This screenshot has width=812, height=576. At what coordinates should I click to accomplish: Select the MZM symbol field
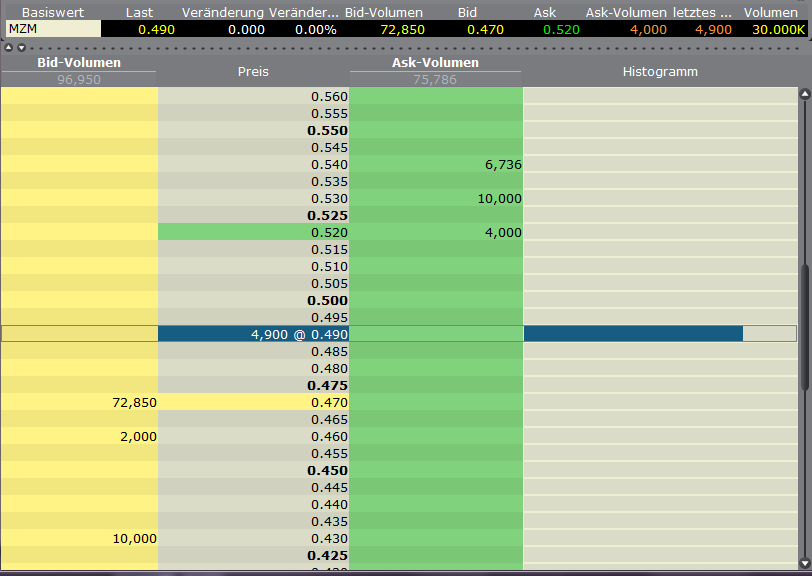[x=52, y=29]
